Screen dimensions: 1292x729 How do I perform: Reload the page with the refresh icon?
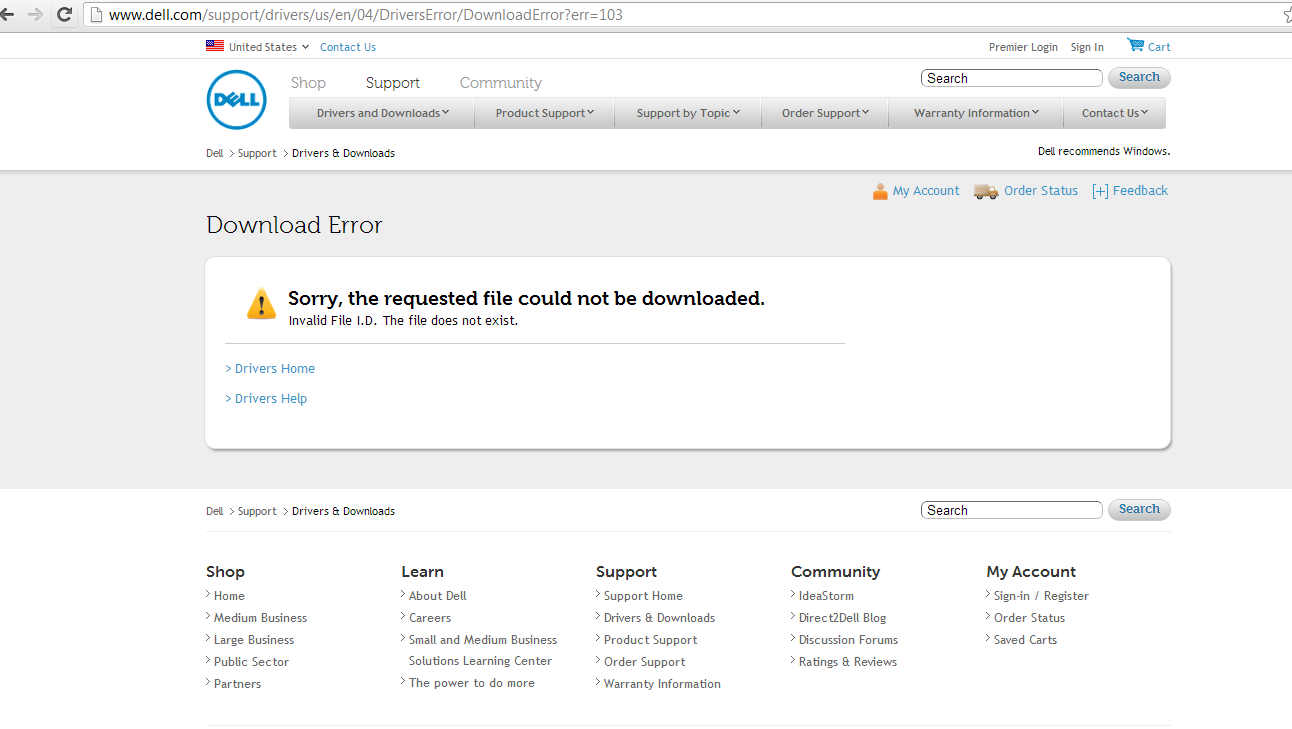[x=65, y=15]
